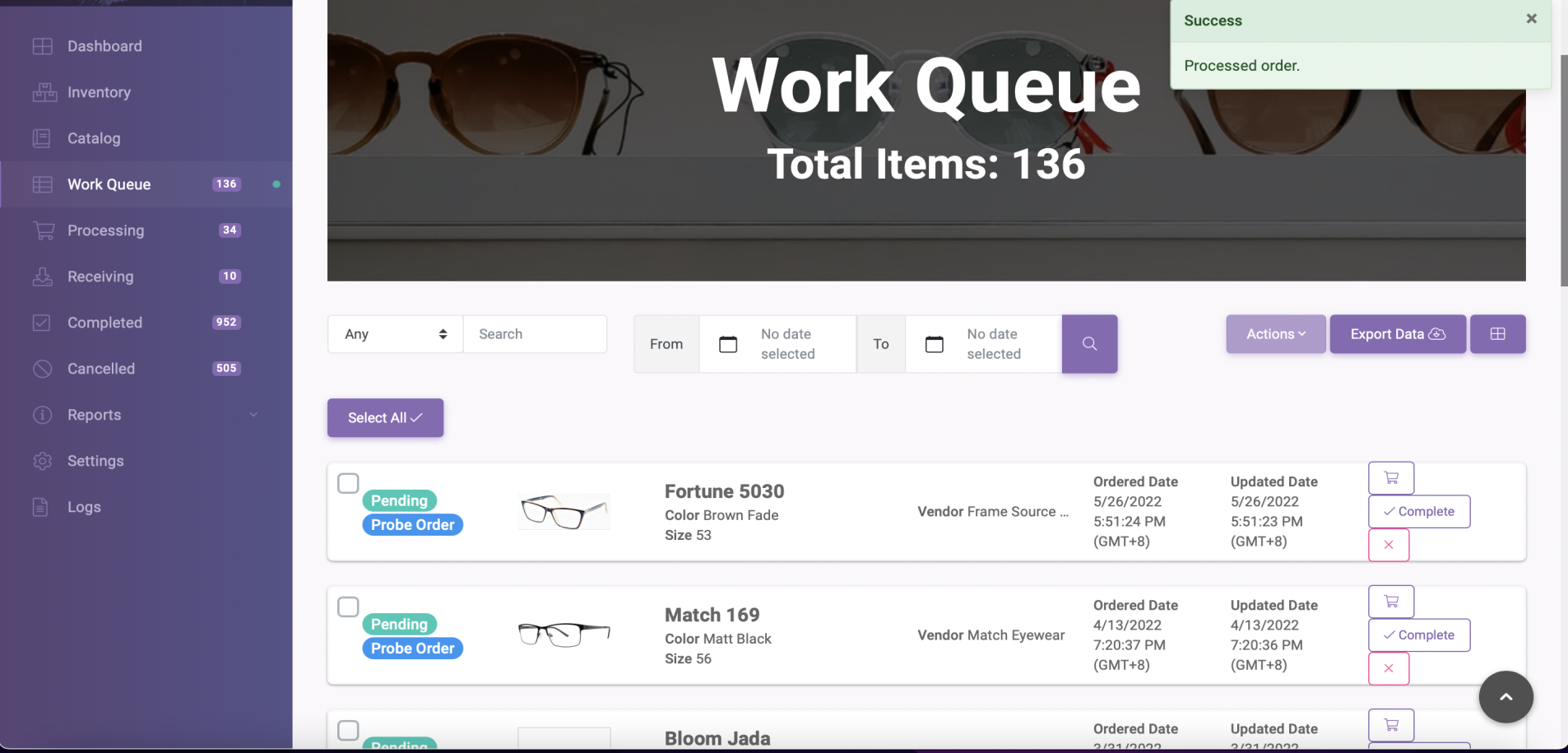Image resolution: width=1568 pixels, height=753 pixels.
Task: Toggle the grid view layout button
Action: tap(1498, 334)
